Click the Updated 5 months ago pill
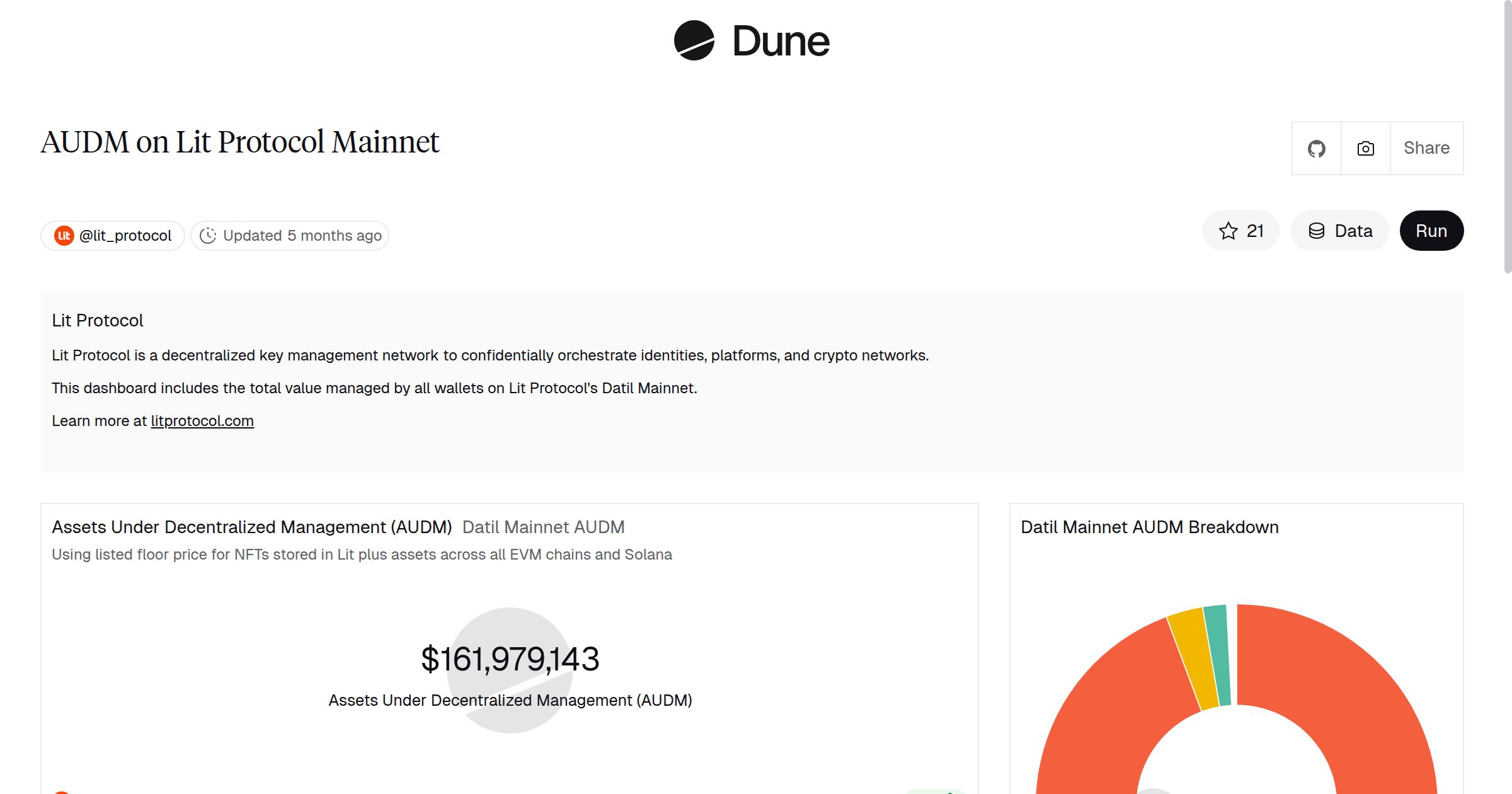 [289, 235]
